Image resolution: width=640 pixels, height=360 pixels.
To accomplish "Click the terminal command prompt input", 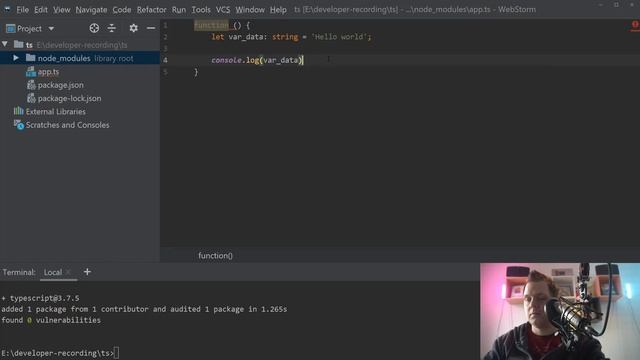I will coord(117,353).
